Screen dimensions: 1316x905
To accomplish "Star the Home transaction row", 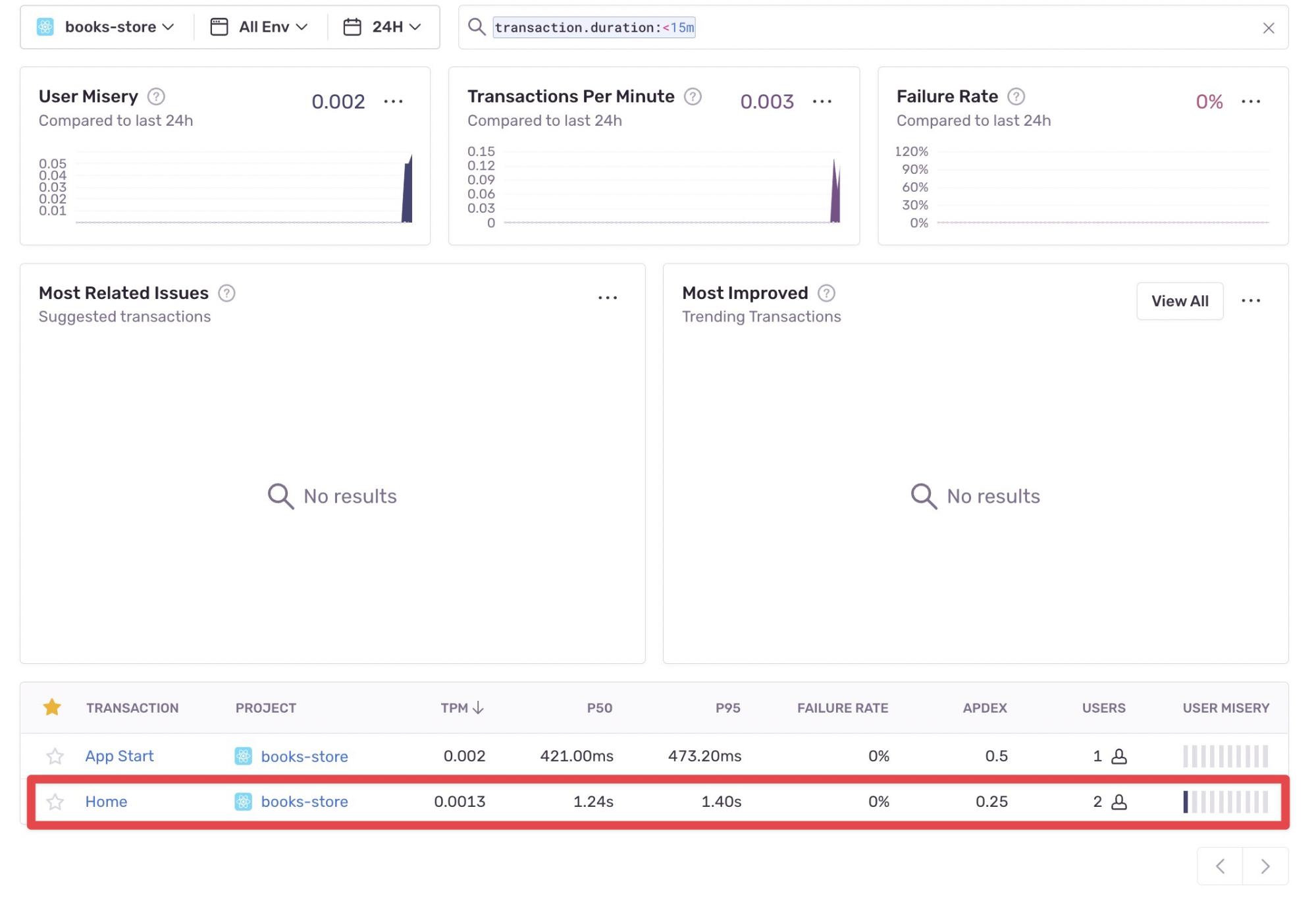I will pyautogui.click(x=55, y=802).
